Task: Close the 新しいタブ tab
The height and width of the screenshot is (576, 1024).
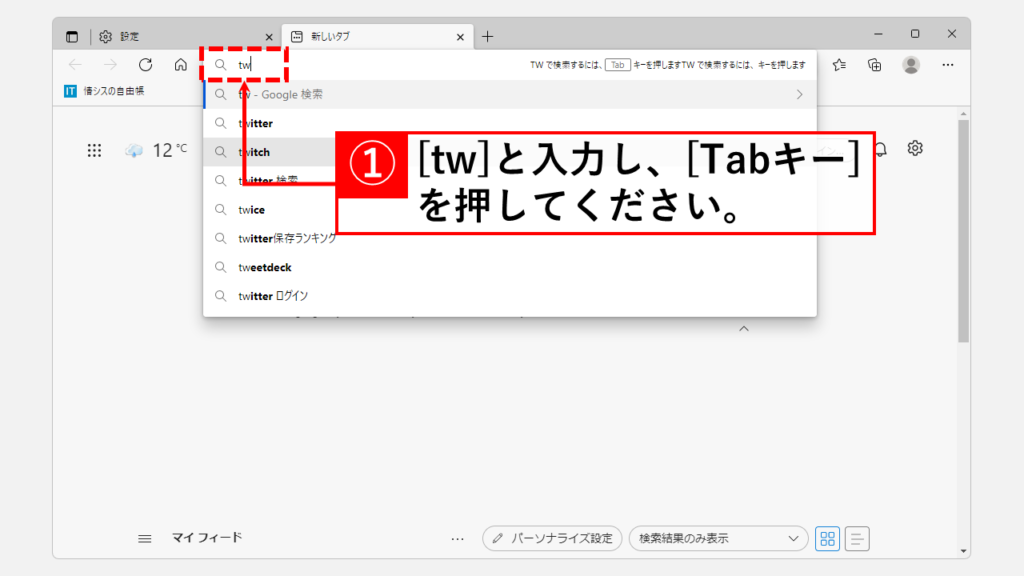Action: (x=460, y=37)
